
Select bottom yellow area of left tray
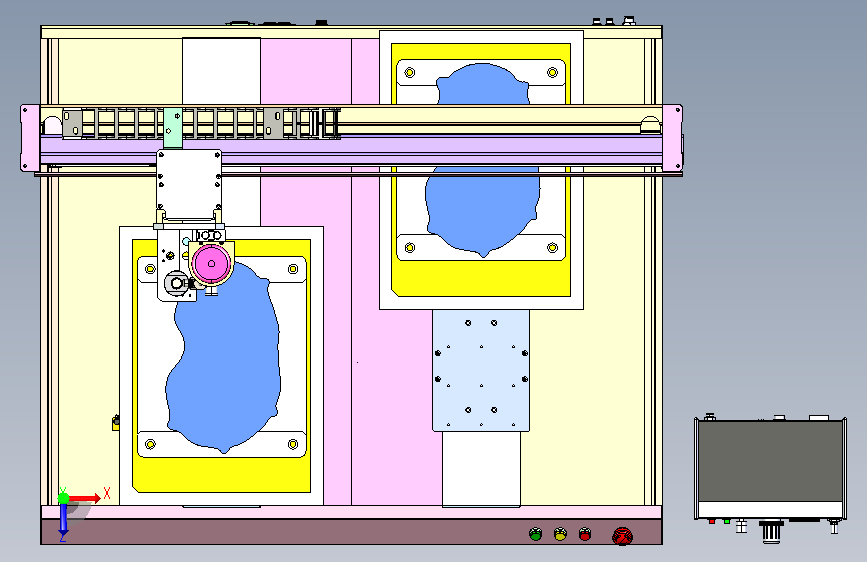tap(221, 475)
